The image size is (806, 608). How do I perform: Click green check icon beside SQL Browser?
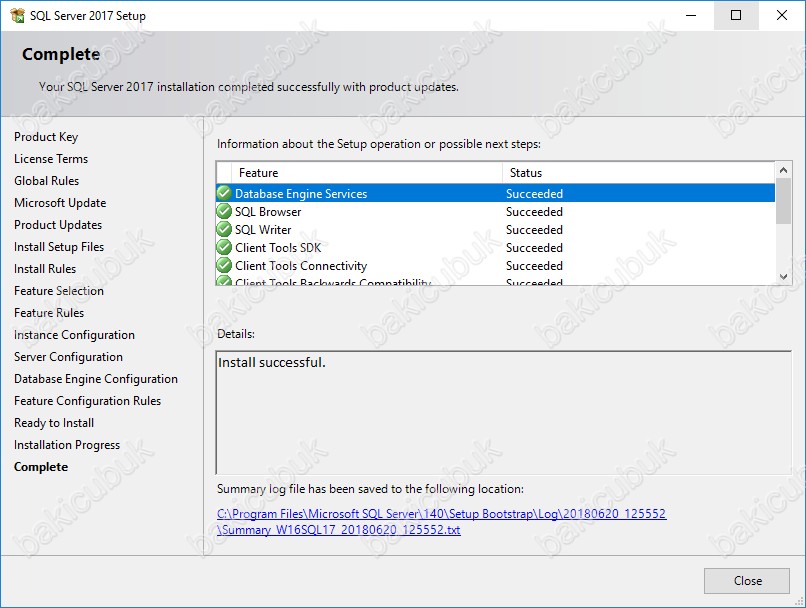click(224, 211)
